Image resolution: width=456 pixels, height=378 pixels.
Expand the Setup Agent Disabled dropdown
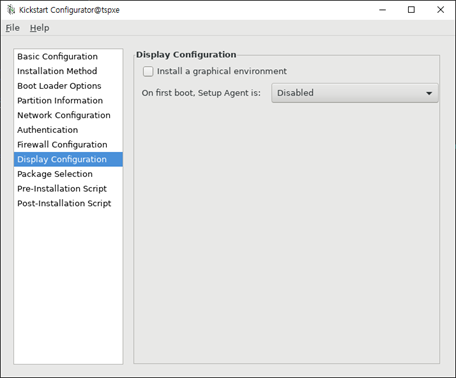coord(355,93)
